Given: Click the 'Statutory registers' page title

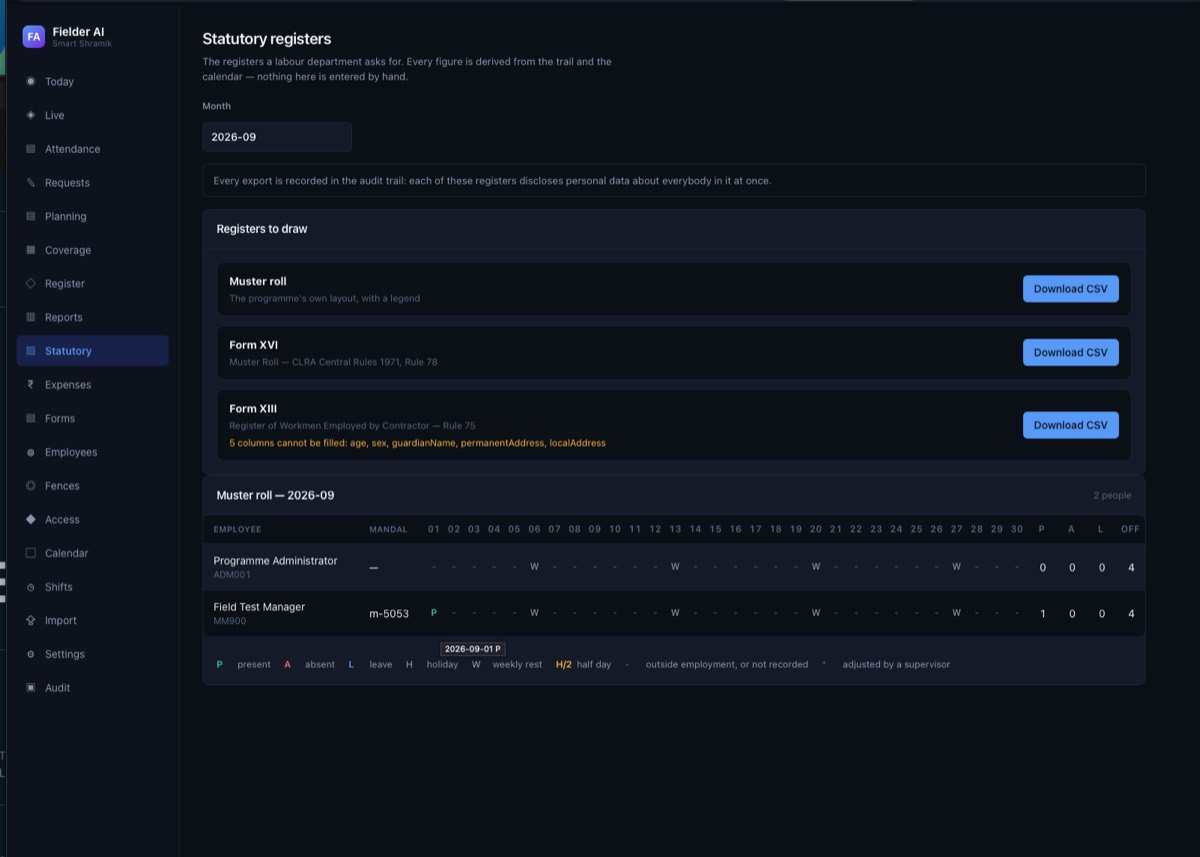Looking at the screenshot, I should pos(267,39).
